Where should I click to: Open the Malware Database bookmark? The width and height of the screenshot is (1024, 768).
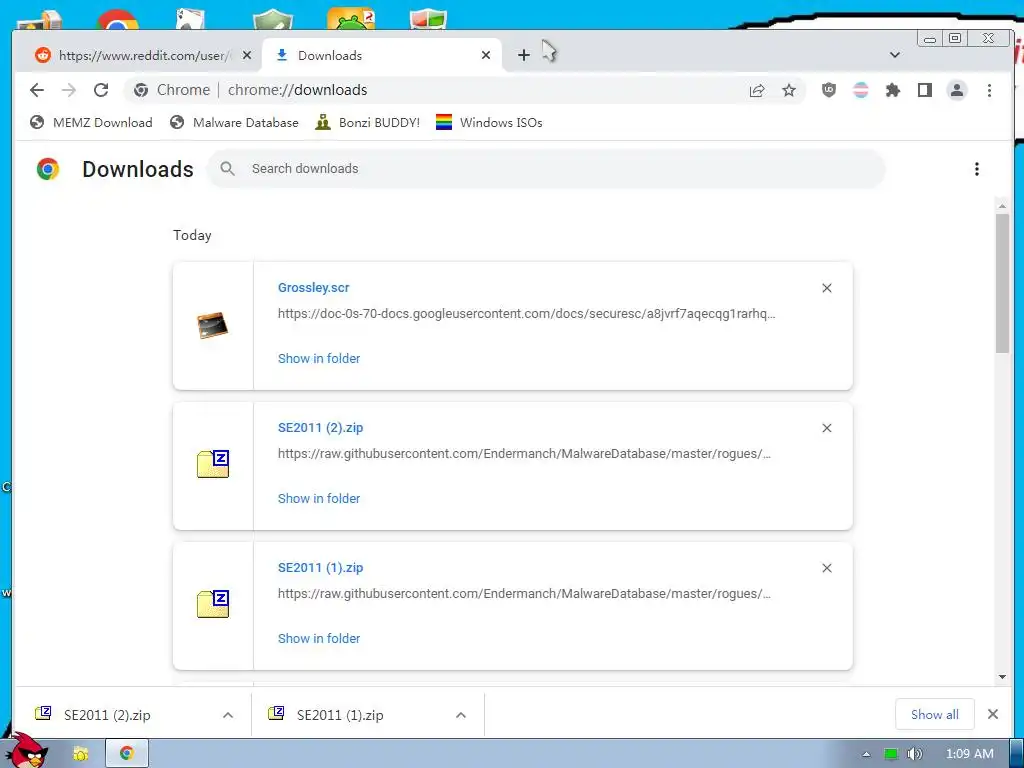pos(234,123)
